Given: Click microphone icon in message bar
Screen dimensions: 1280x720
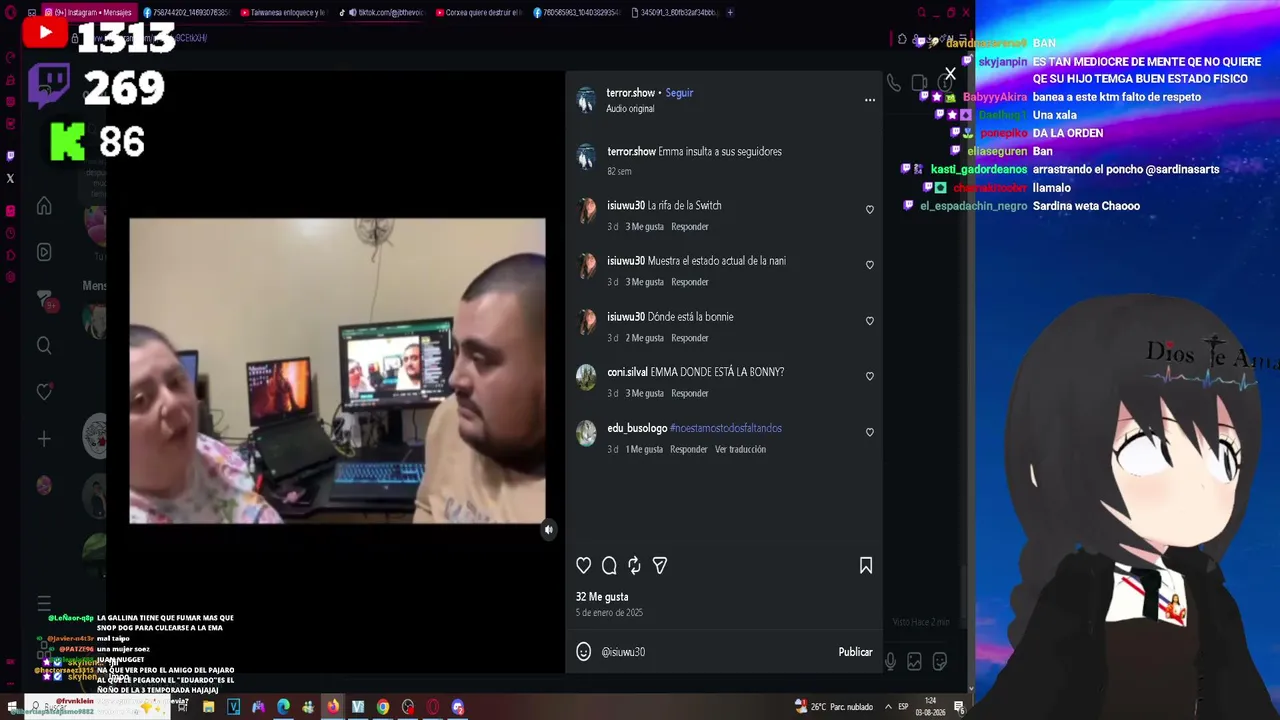Looking at the screenshot, I should tap(890, 661).
